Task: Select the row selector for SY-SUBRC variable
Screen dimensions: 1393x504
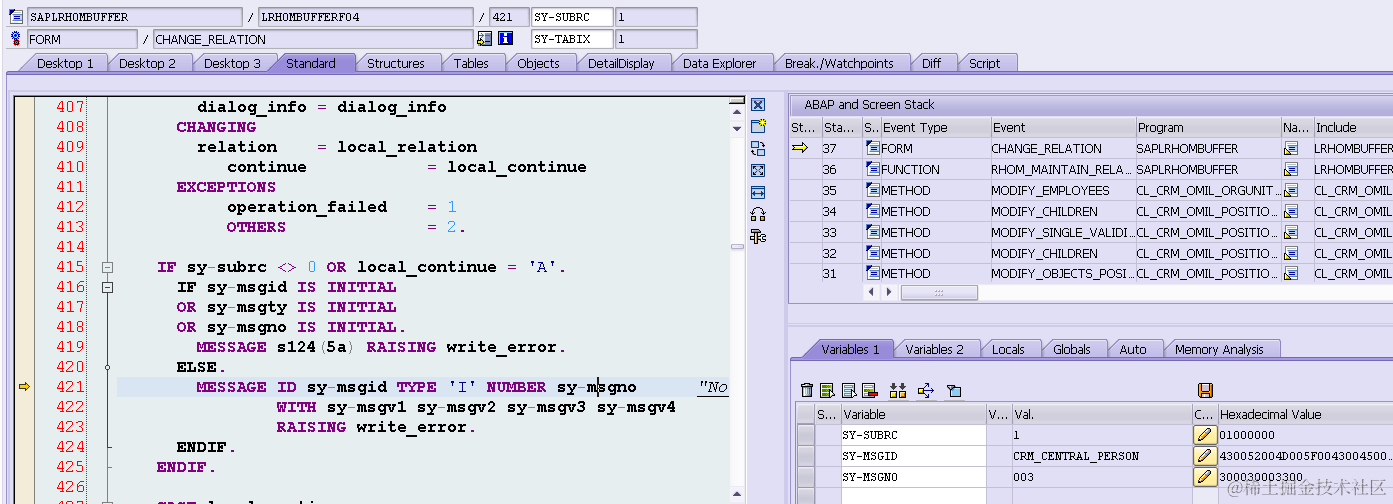Action: pyautogui.click(x=805, y=435)
